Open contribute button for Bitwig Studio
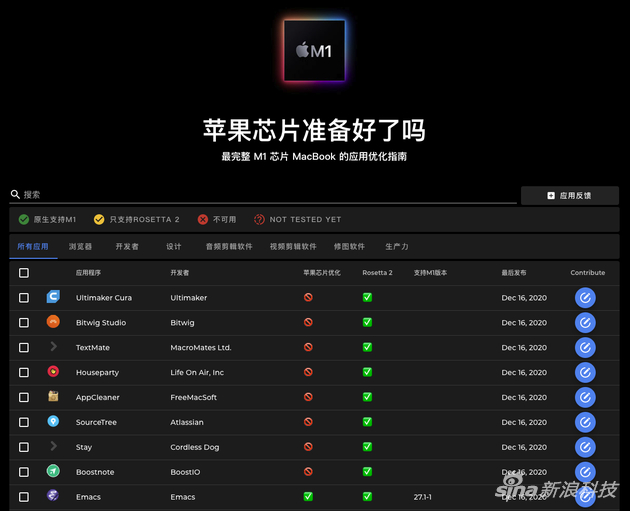Screen dimensions: 630x511 click(x=585, y=323)
